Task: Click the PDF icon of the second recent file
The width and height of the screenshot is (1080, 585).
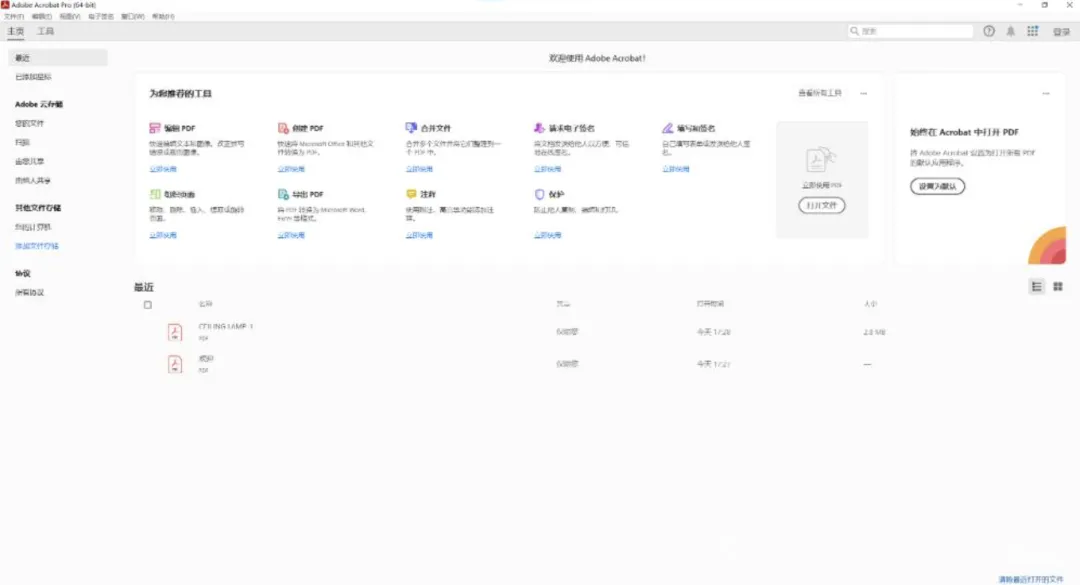Action: click(175, 364)
